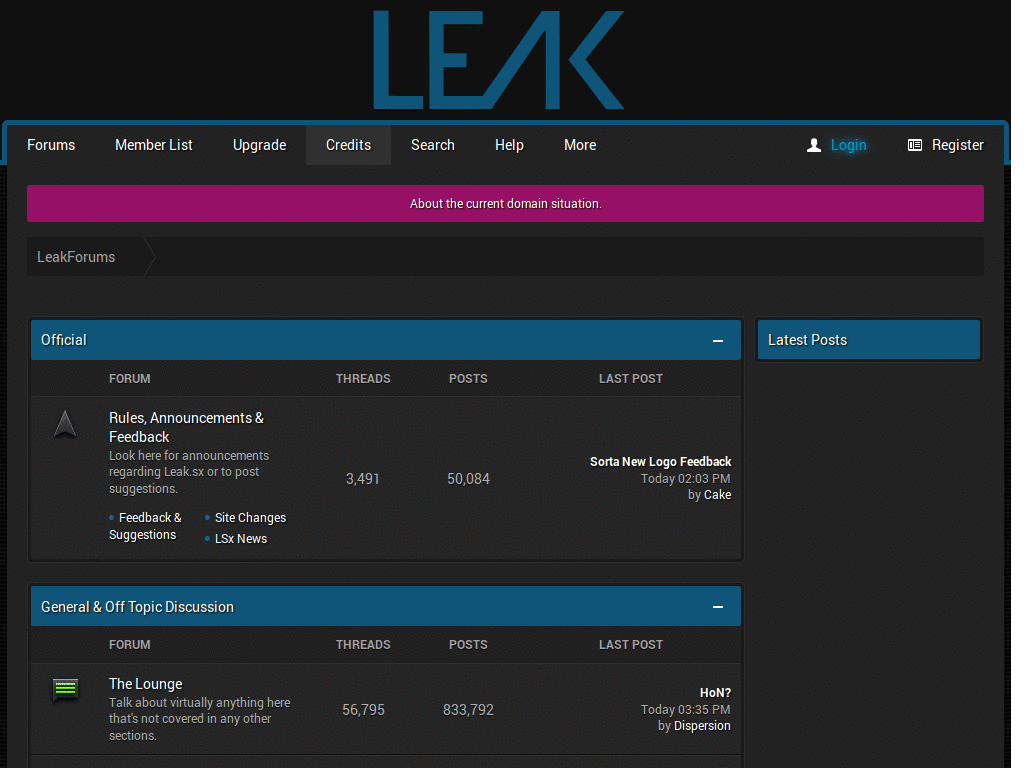This screenshot has height=768, width=1024.
Task: Click POSTS header in Official table
Action: point(468,379)
